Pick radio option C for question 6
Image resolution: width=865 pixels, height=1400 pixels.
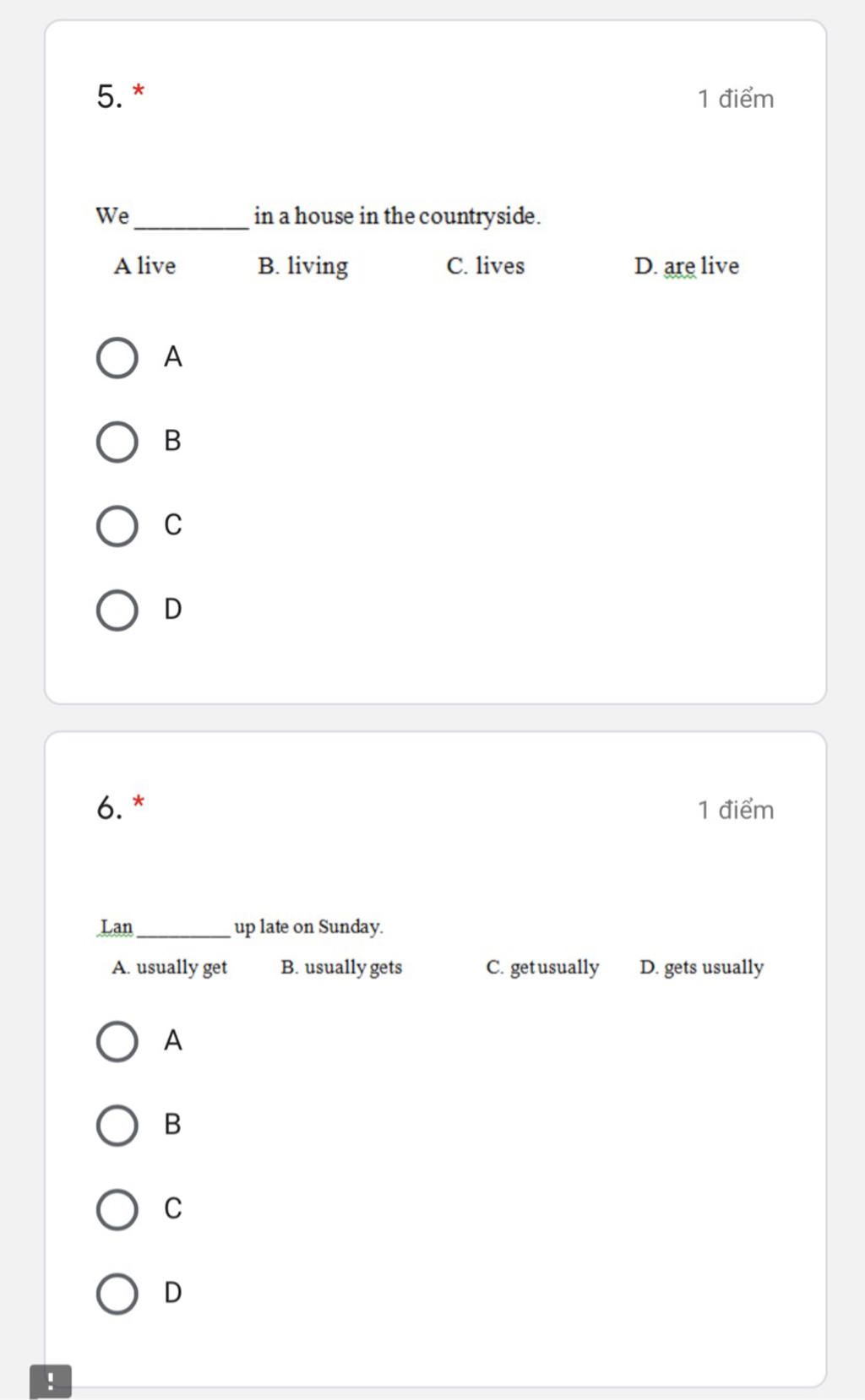pyautogui.click(x=117, y=1209)
